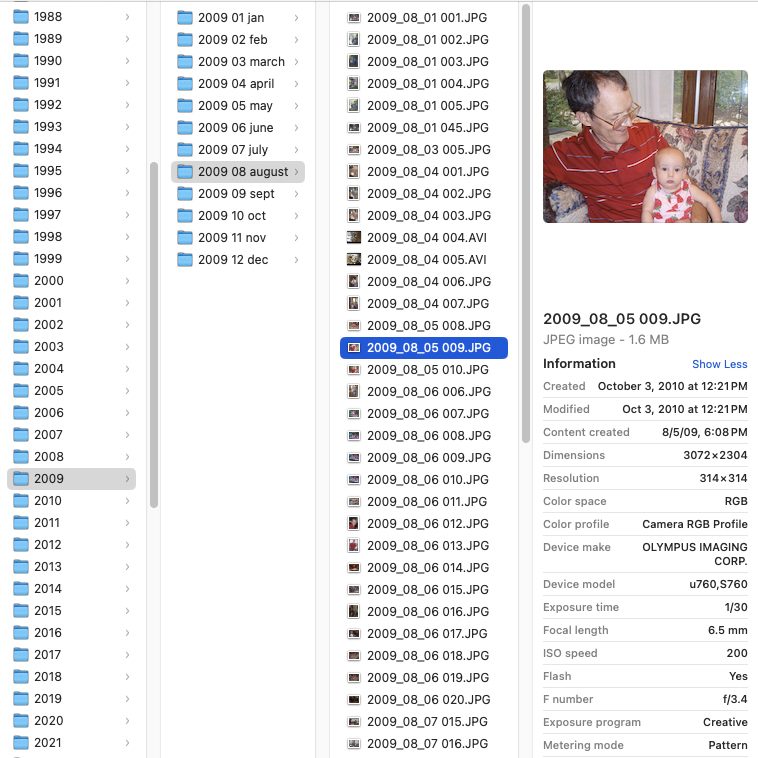
Task: Select file 2009_08_05 009.JPG
Action: (424, 348)
